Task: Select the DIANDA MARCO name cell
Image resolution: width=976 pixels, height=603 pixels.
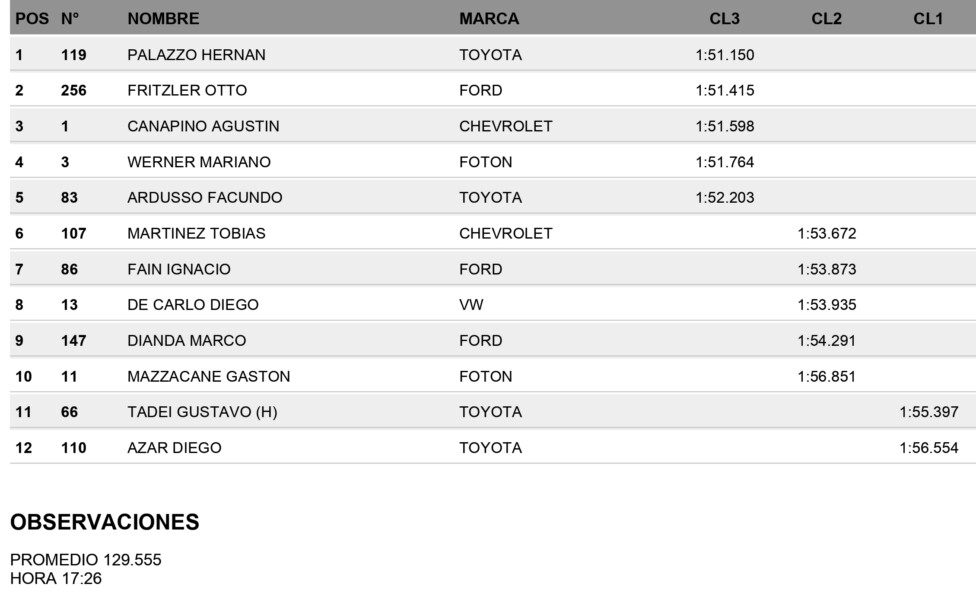Action: pos(186,341)
